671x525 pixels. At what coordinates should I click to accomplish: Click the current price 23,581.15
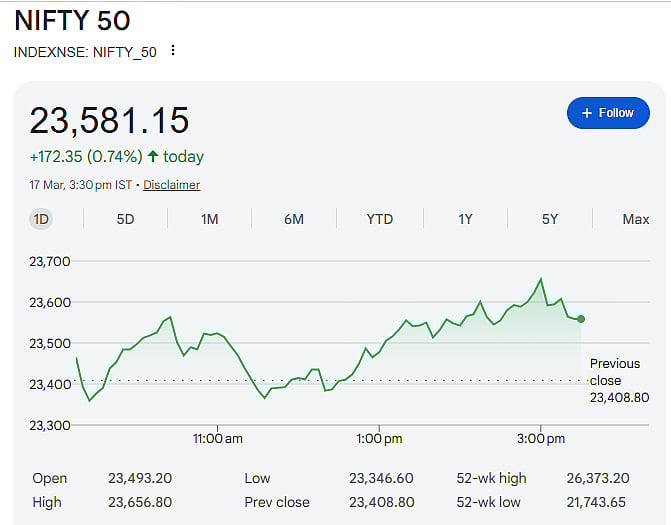[x=109, y=121]
